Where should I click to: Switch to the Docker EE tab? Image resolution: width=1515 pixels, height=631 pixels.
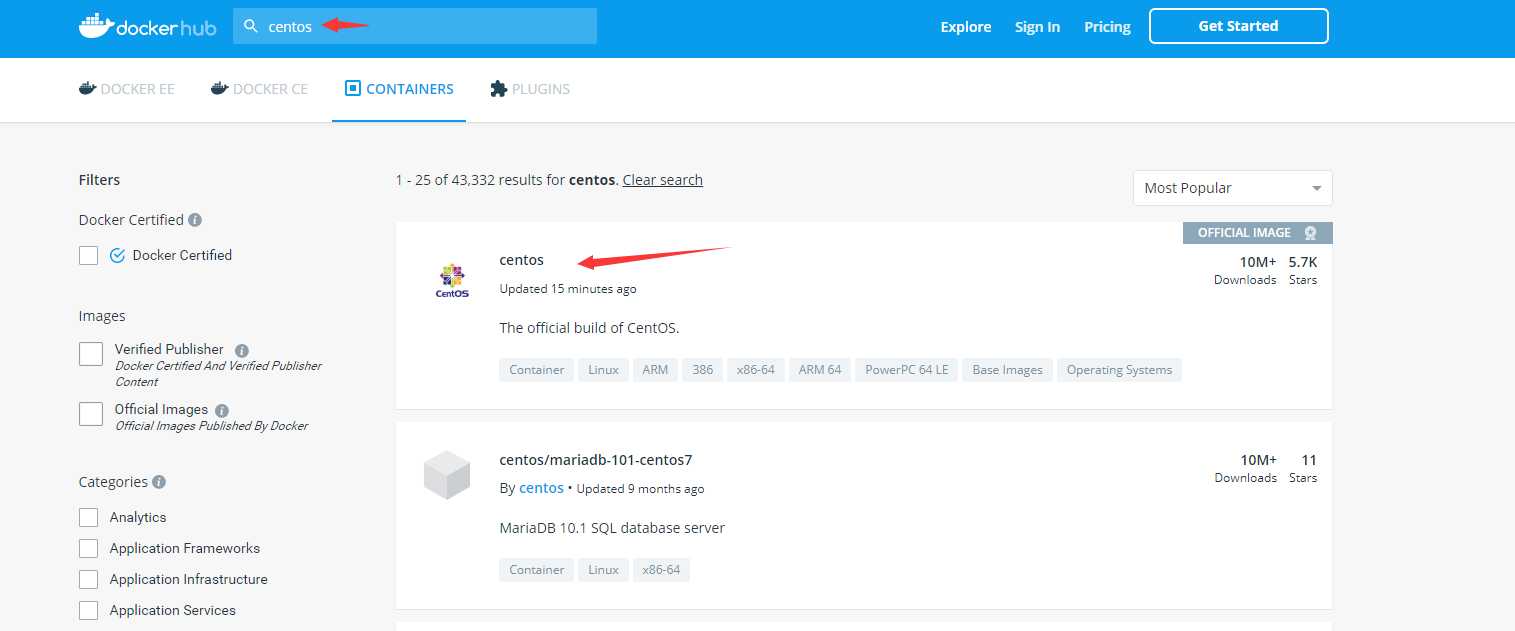coord(127,89)
